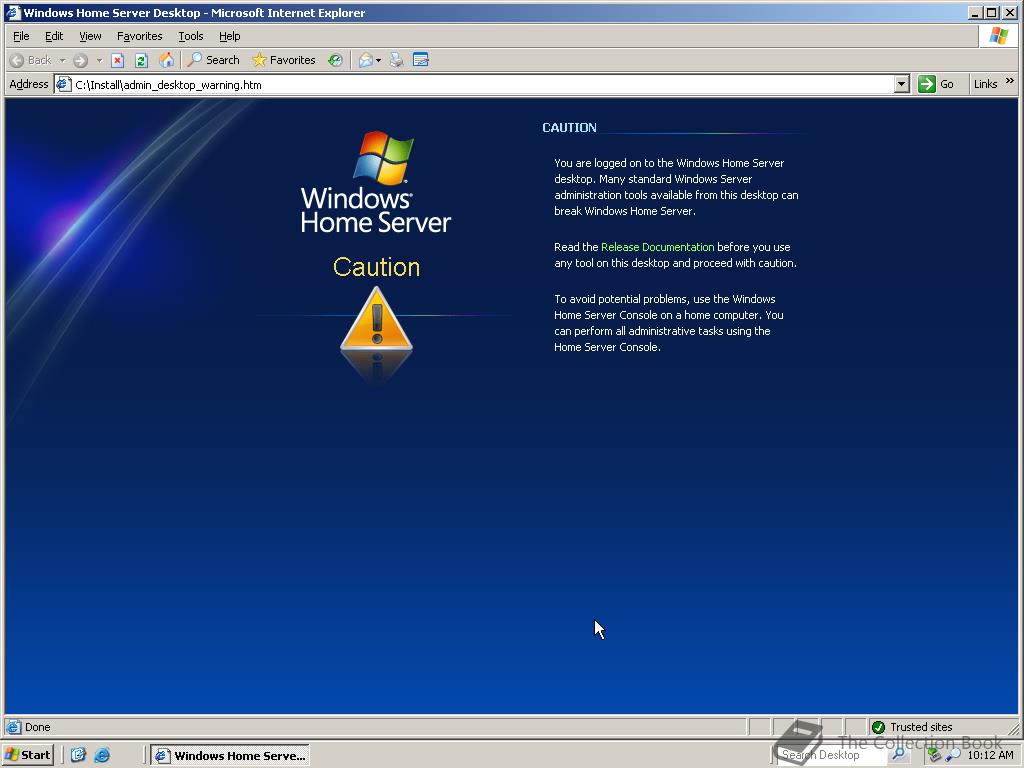Viewport: 1024px width, 768px height.
Task: Click the Address label text
Action: (29, 84)
